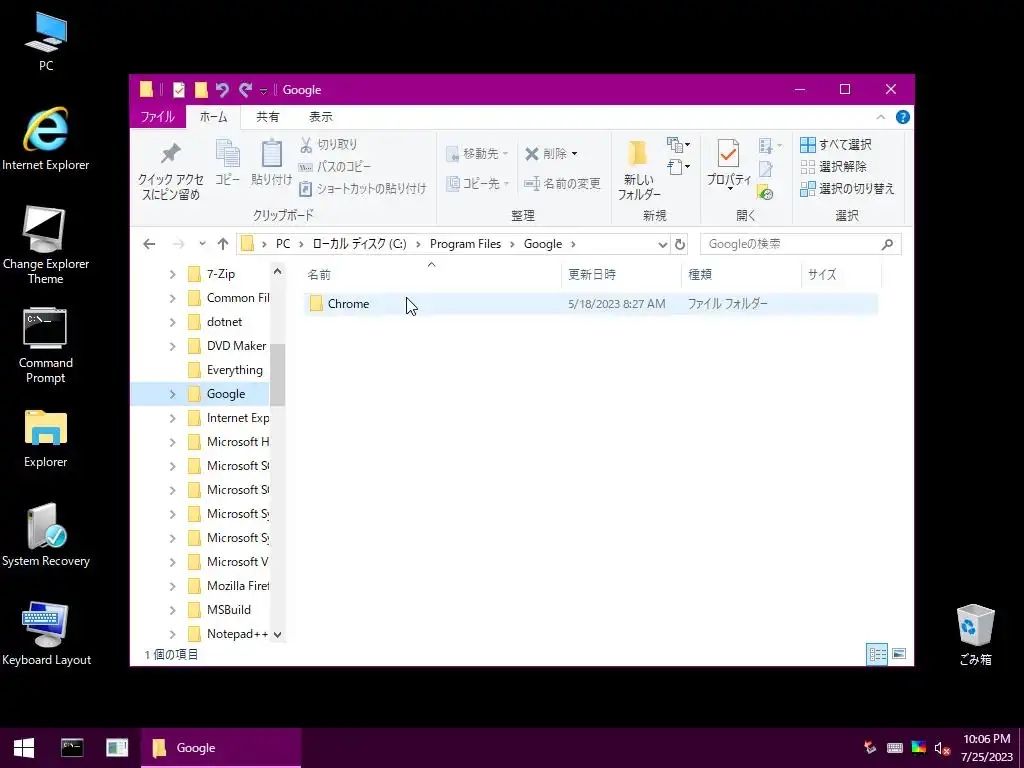Create a new folder with 新しいフォルダー
1024x768 pixels.
[639, 170]
